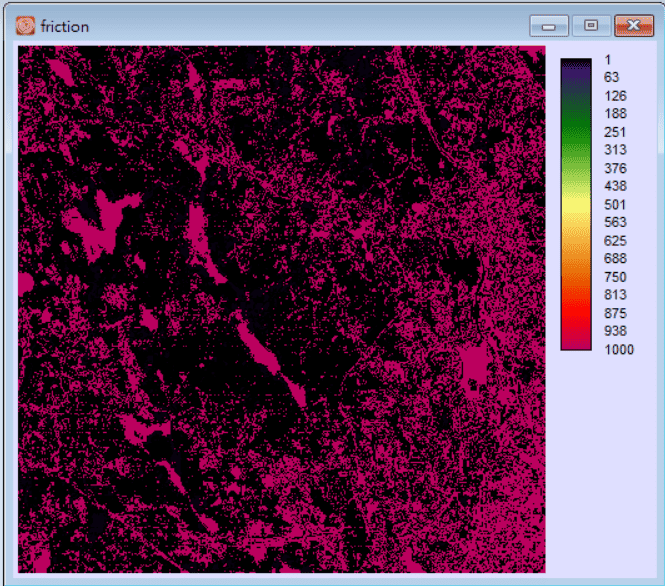This screenshot has width=665, height=586.
Task: Click legend value 1
Action: point(608,60)
